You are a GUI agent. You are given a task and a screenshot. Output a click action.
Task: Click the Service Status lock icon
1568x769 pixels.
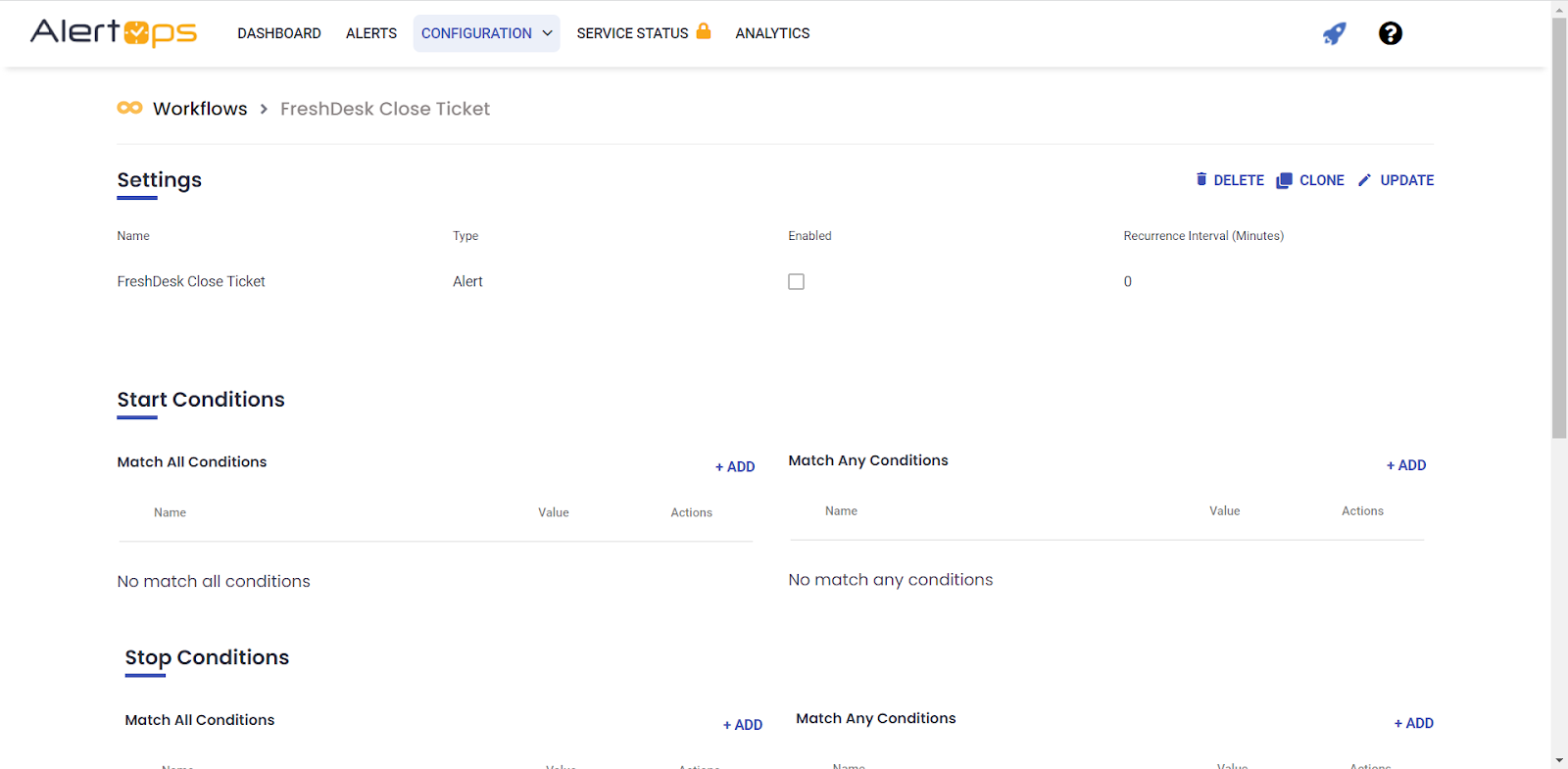[x=703, y=31]
